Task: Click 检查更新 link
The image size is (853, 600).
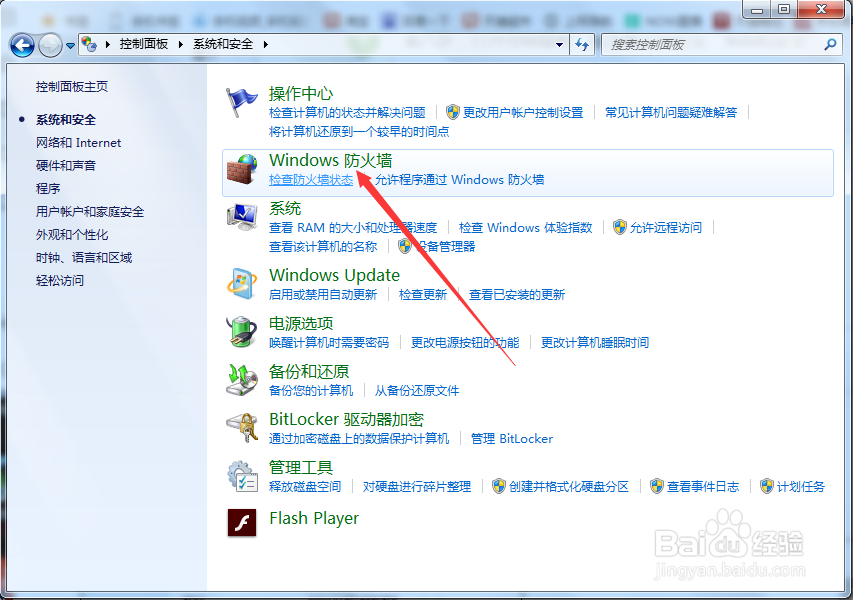Action: (x=423, y=294)
